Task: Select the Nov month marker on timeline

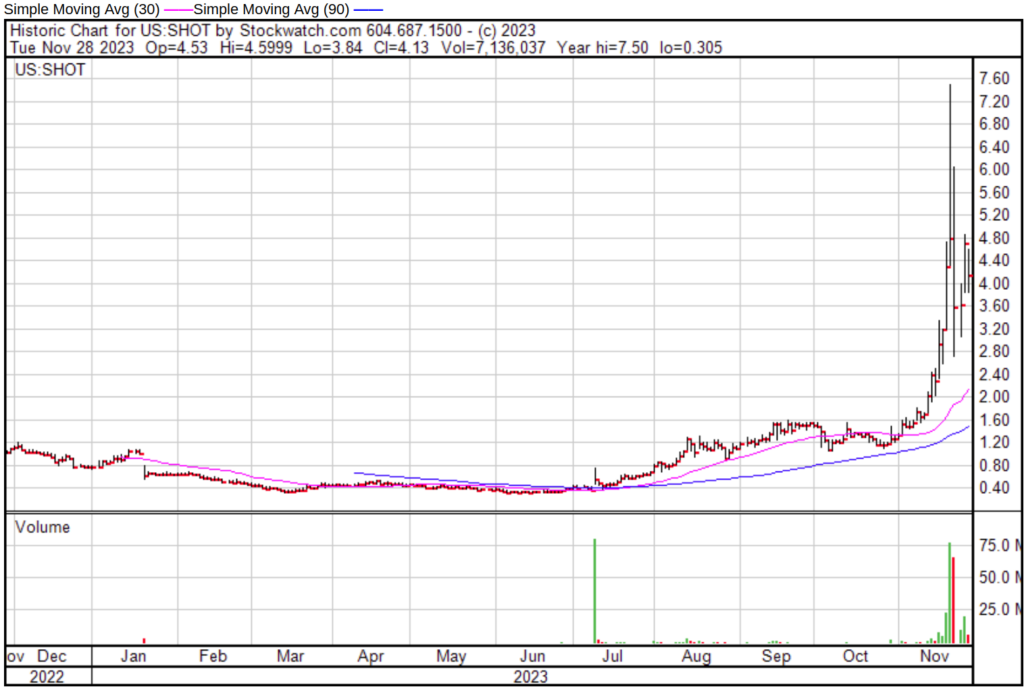Action: tap(935, 657)
